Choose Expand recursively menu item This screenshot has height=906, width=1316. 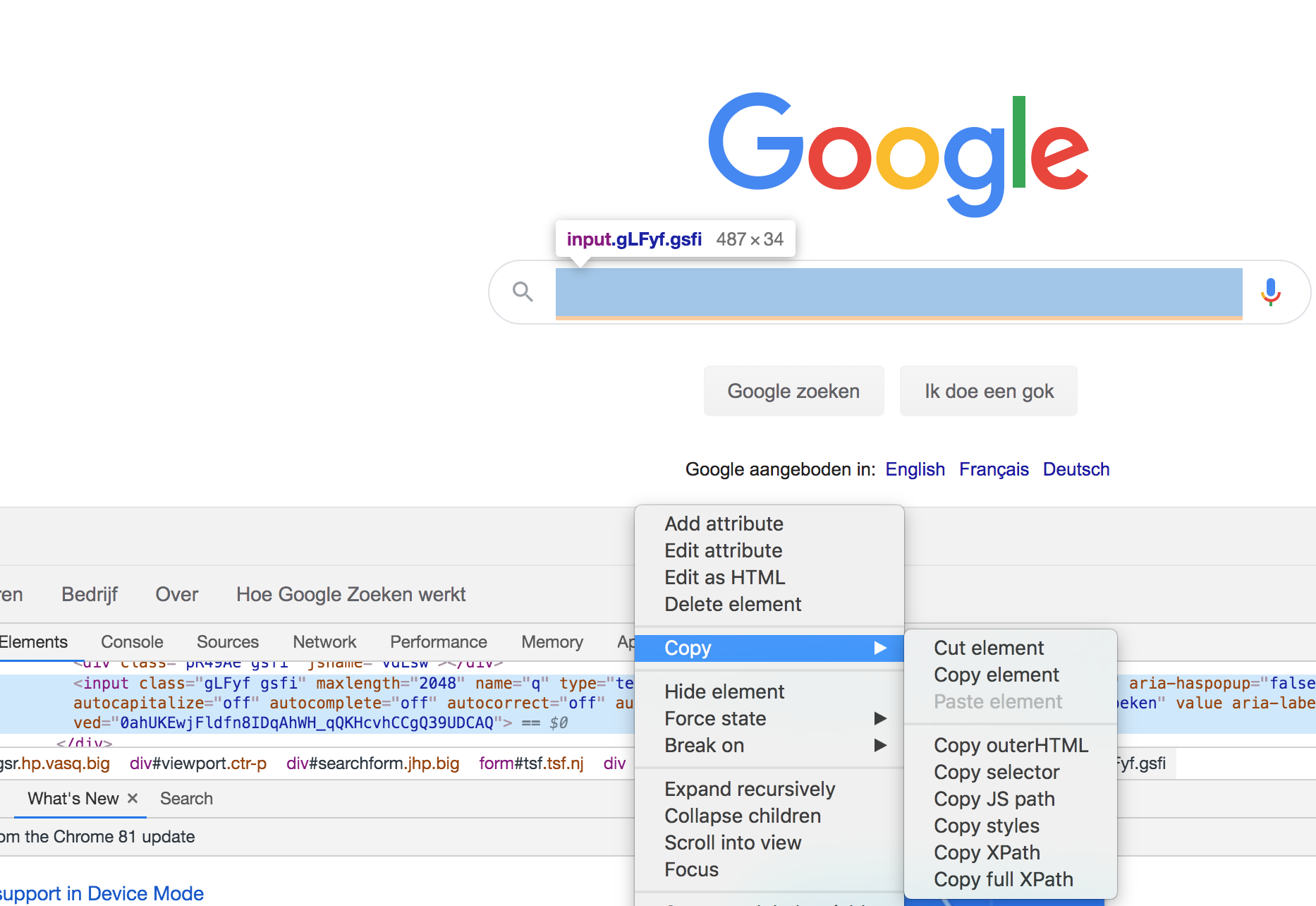(769, 789)
